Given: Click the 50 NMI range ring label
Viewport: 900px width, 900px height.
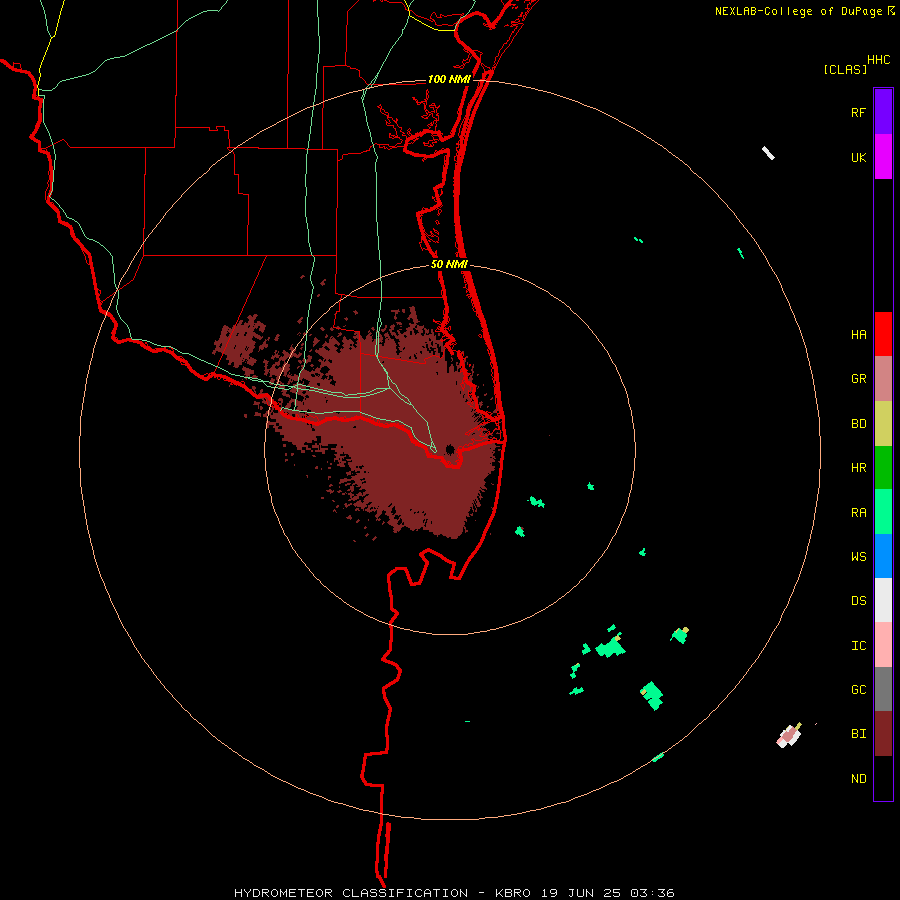Looking at the screenshot, I should [x=449, y=265].
